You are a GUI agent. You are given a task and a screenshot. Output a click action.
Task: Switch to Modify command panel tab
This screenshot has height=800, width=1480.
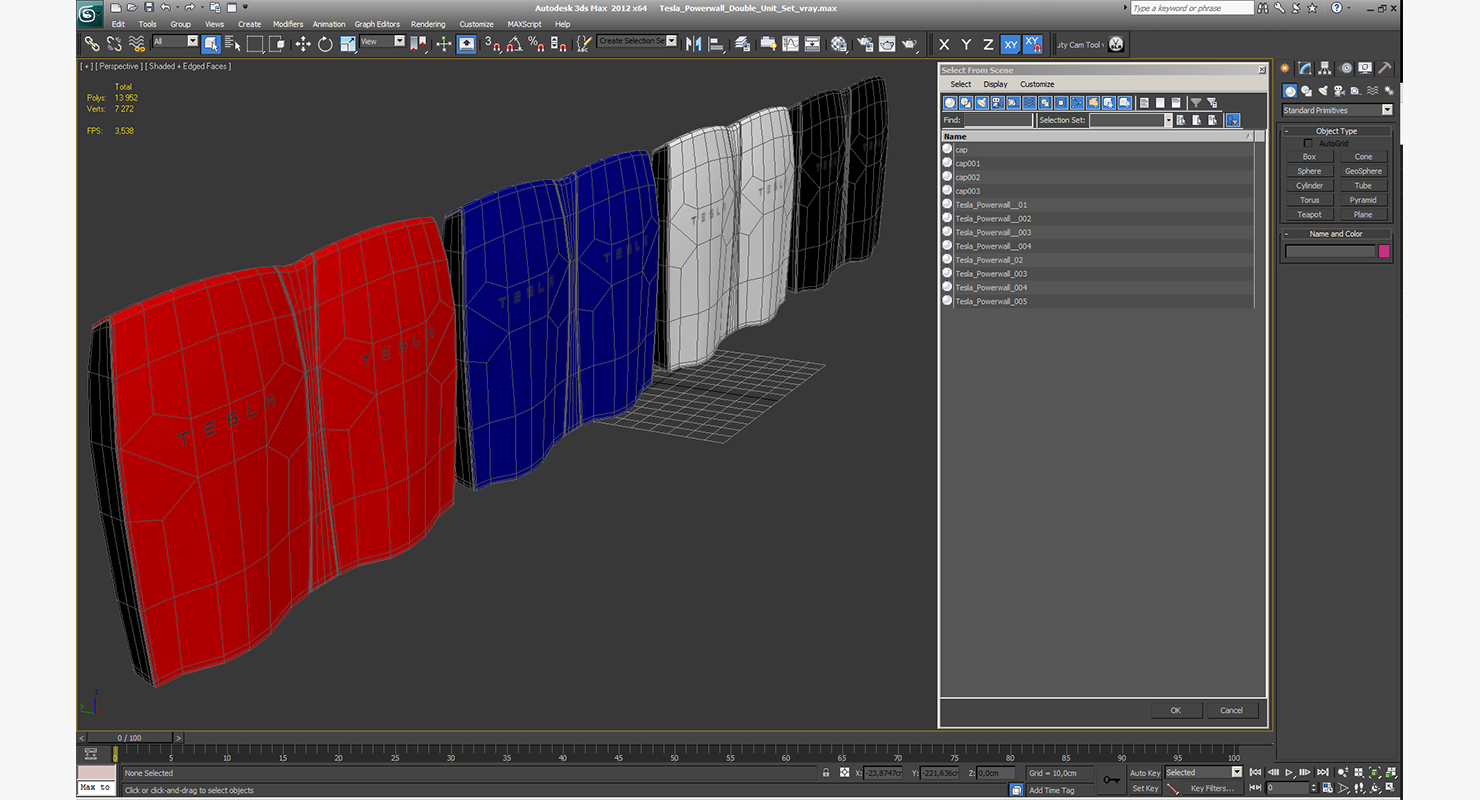pyautogui.click(x=1306, y=68)
